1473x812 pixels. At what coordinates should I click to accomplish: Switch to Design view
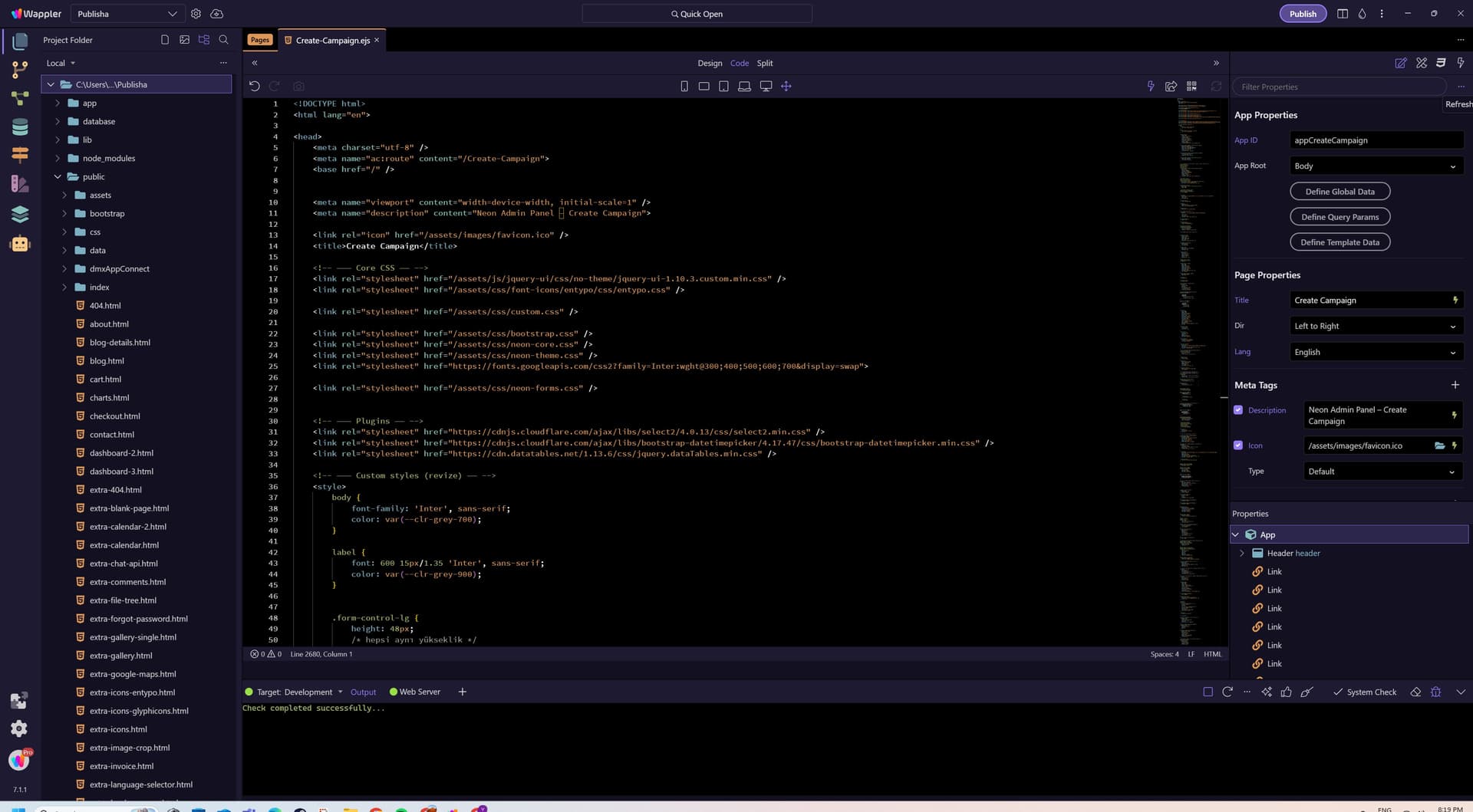710,64
